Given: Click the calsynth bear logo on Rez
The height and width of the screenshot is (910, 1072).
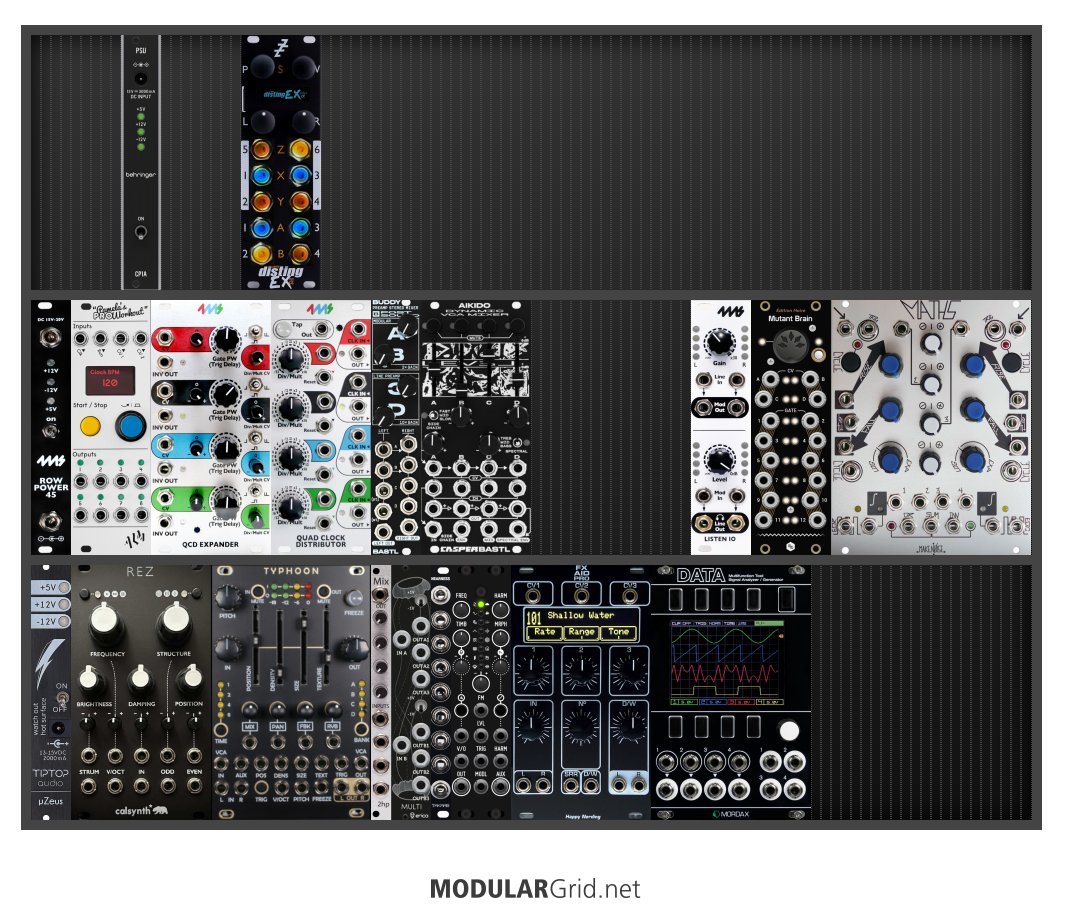Looking at the screenshot, I should (x=159, y=810).
